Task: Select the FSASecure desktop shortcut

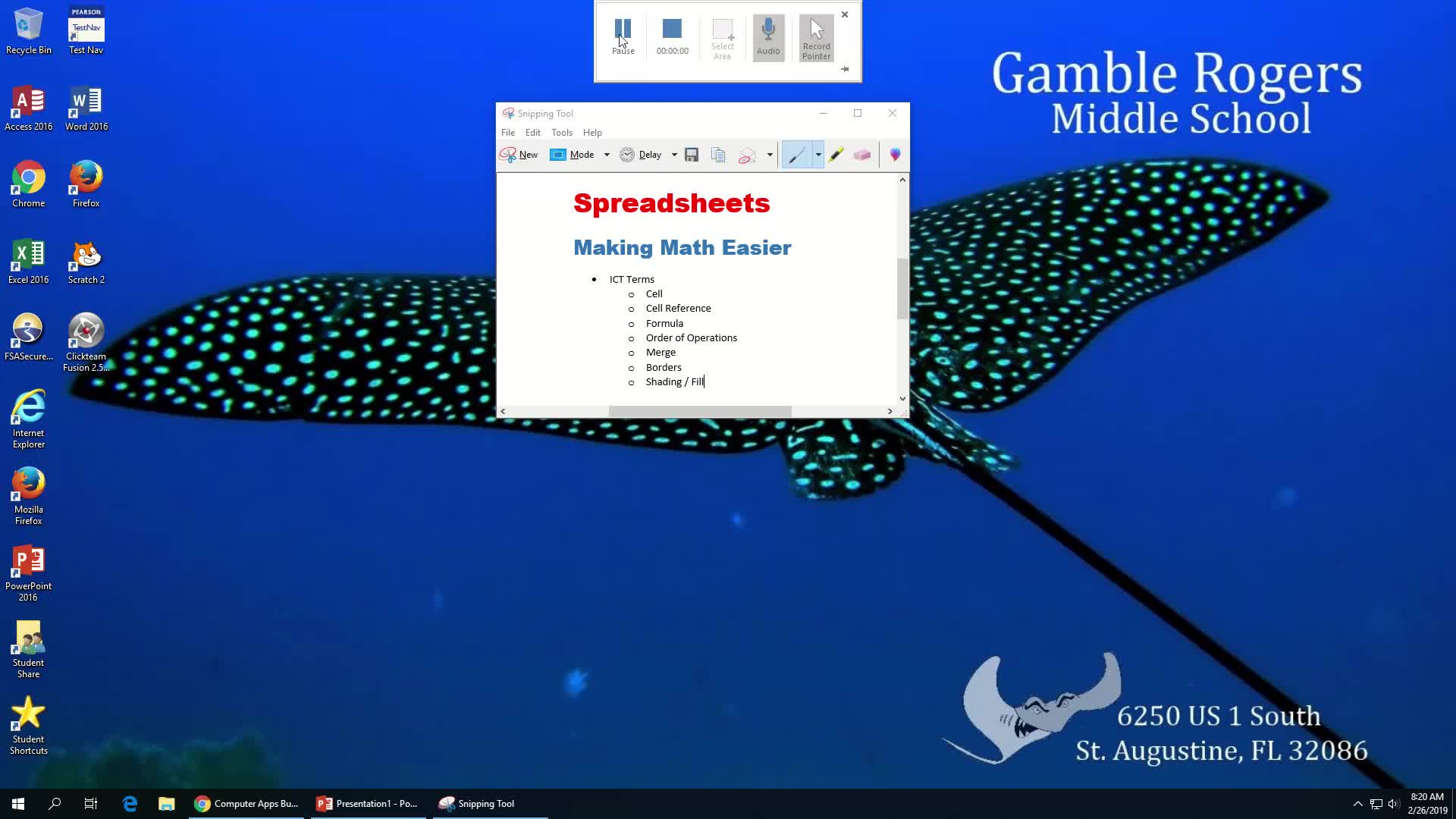Action: (x=29, y=337)
